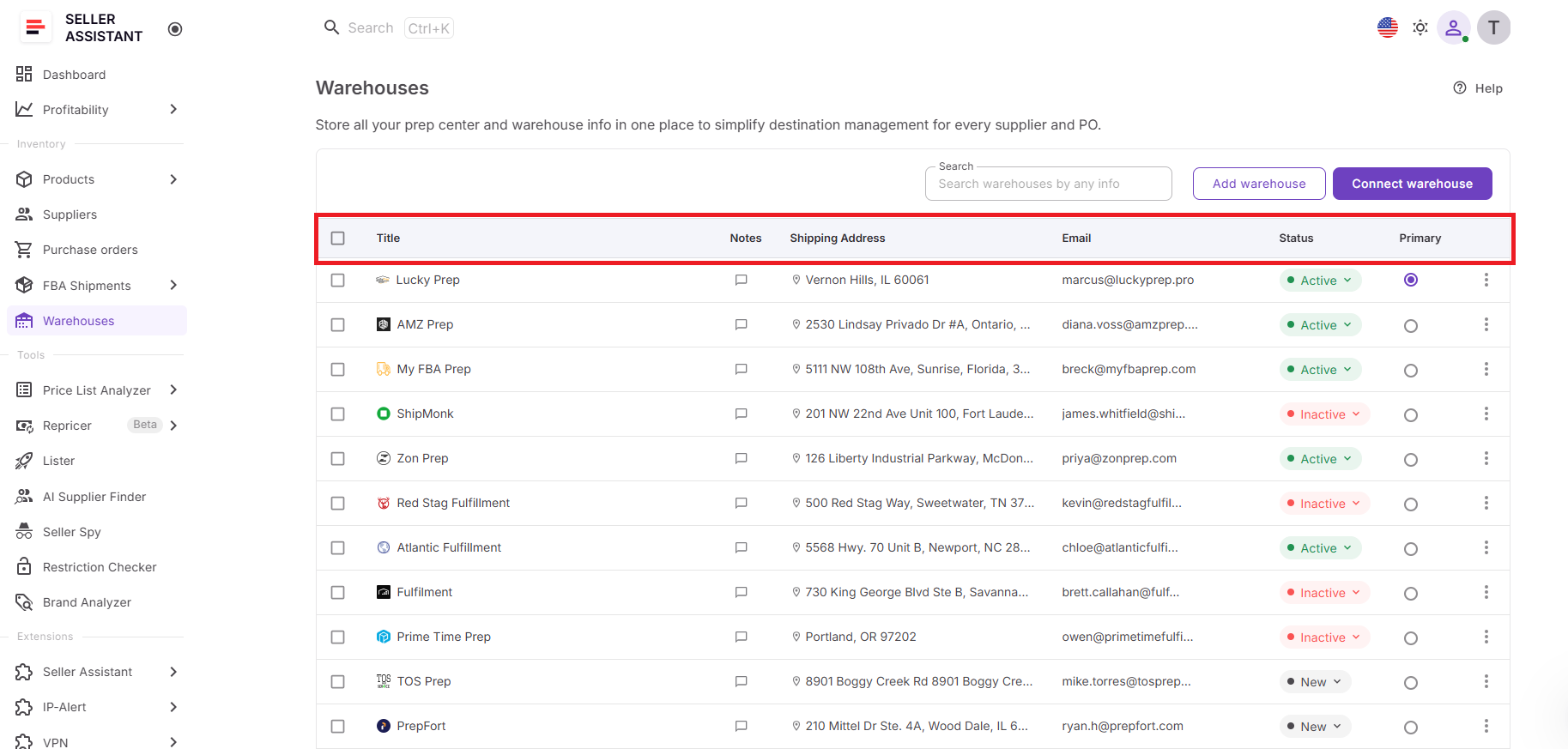
Task: Expand the Price List Analyzer submenu
Action: 173,390
